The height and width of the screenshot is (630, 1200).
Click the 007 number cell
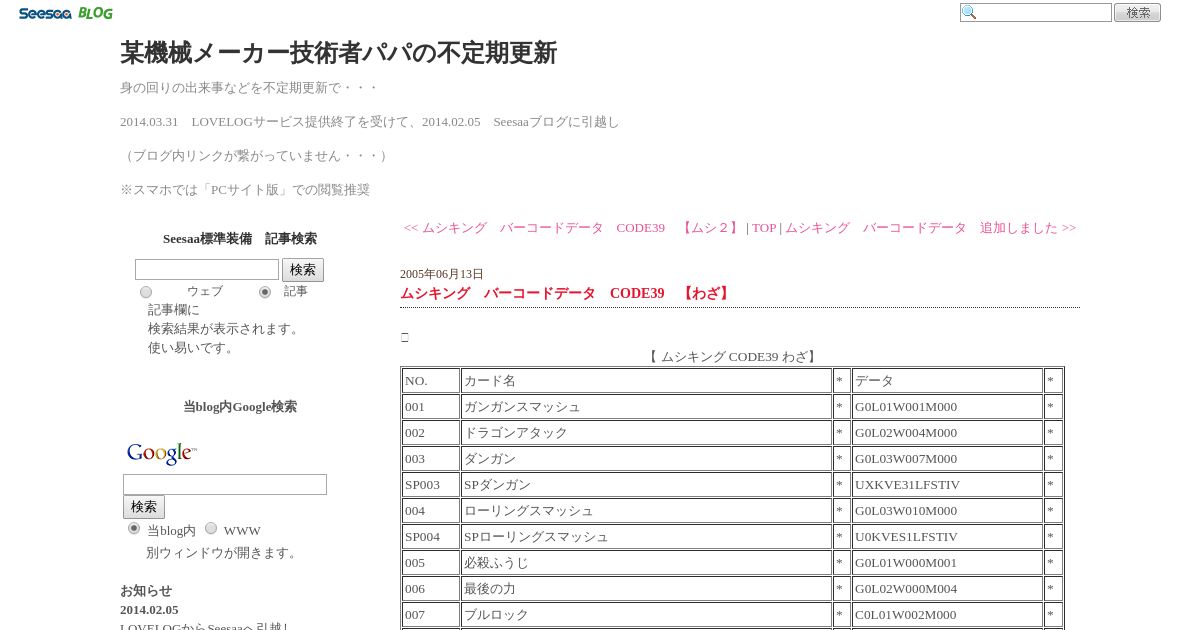tap(431, 615)
